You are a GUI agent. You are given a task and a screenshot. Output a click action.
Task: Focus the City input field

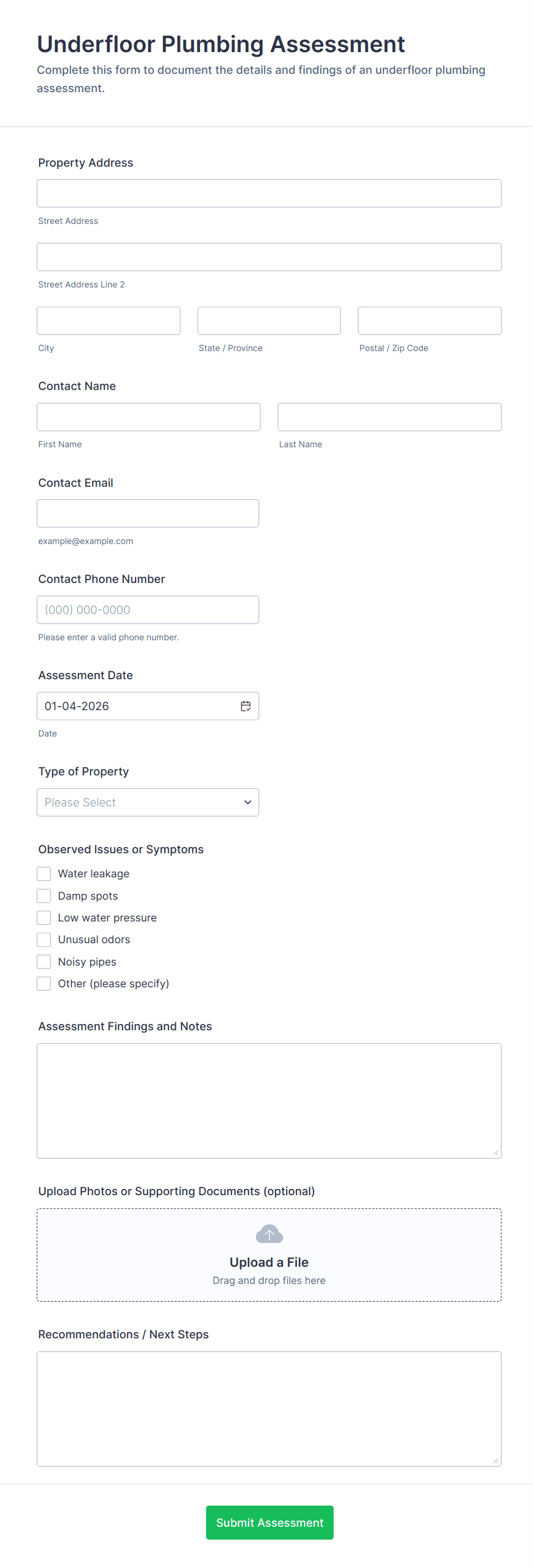point(108,321)
